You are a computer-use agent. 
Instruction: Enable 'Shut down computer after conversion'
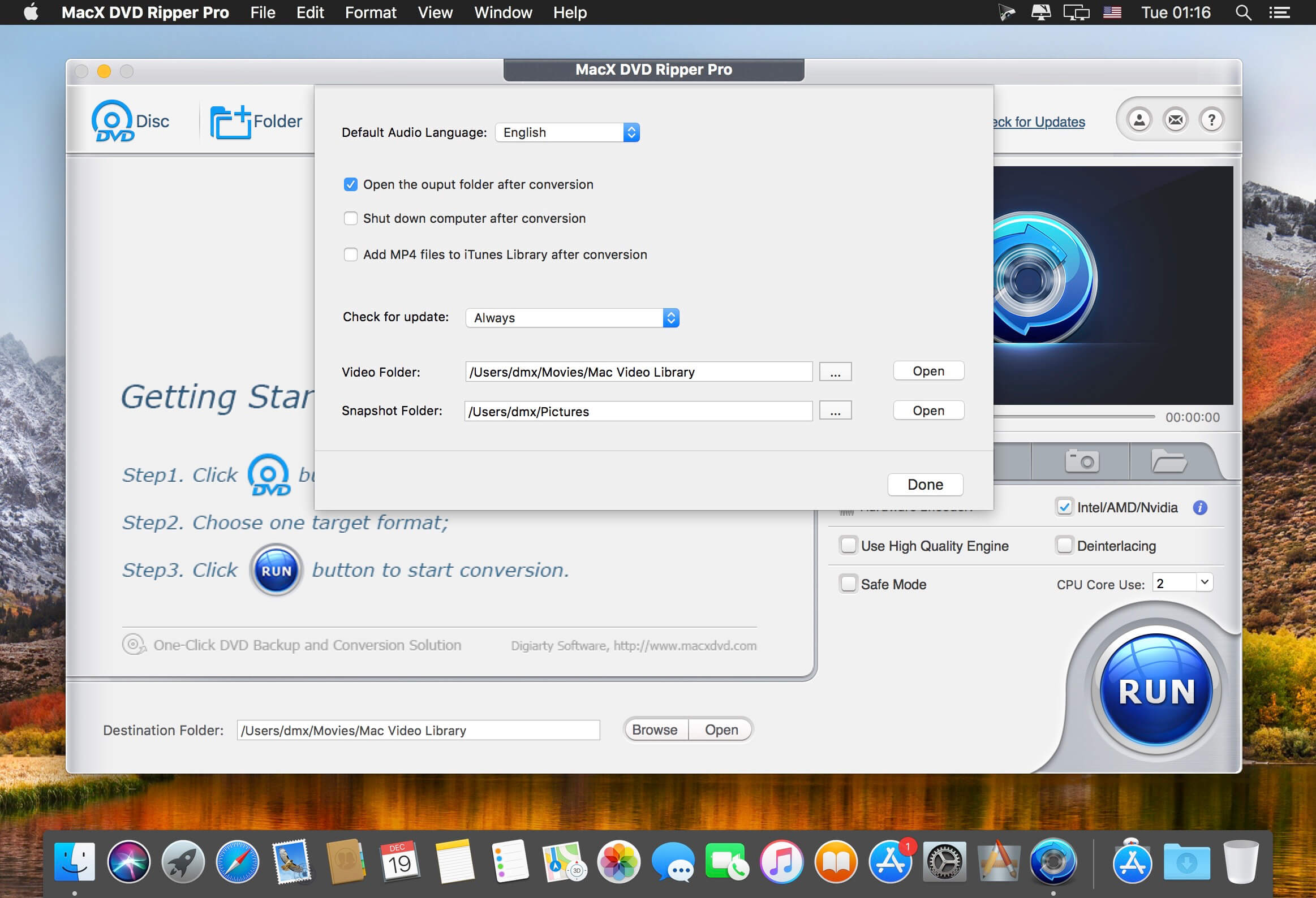351,219
